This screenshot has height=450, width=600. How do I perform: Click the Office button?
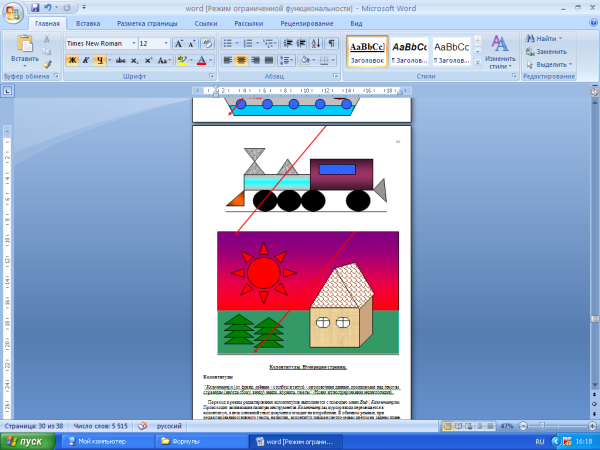coord(13,12)
